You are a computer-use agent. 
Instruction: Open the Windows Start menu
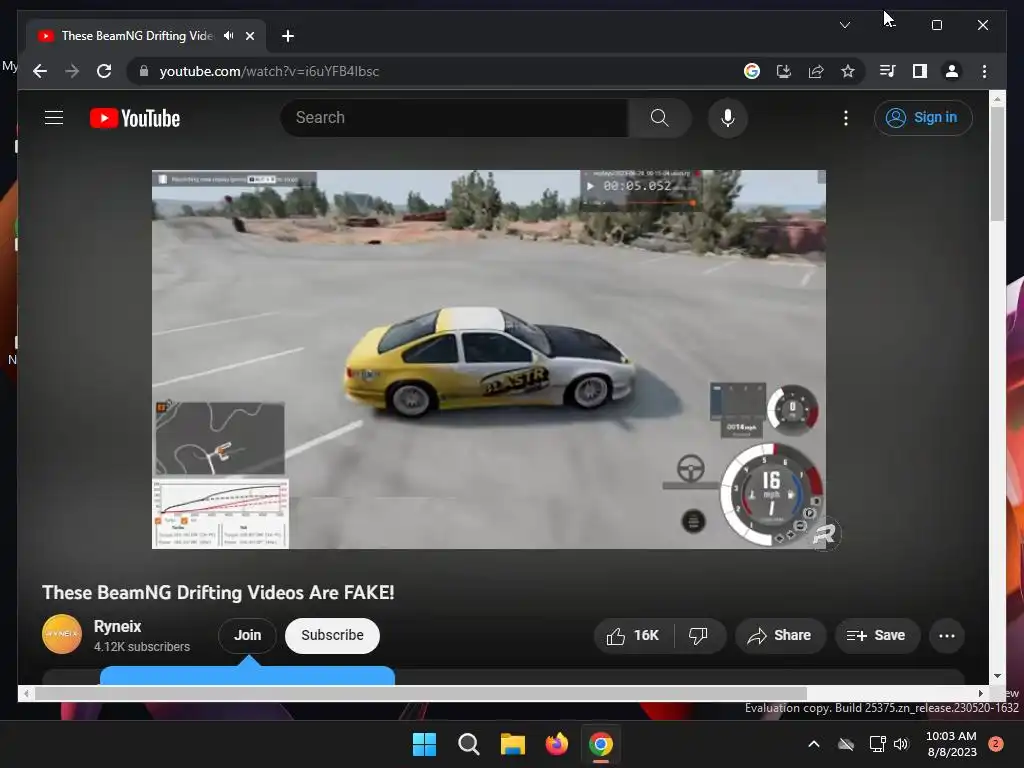(x=424, y=744)
